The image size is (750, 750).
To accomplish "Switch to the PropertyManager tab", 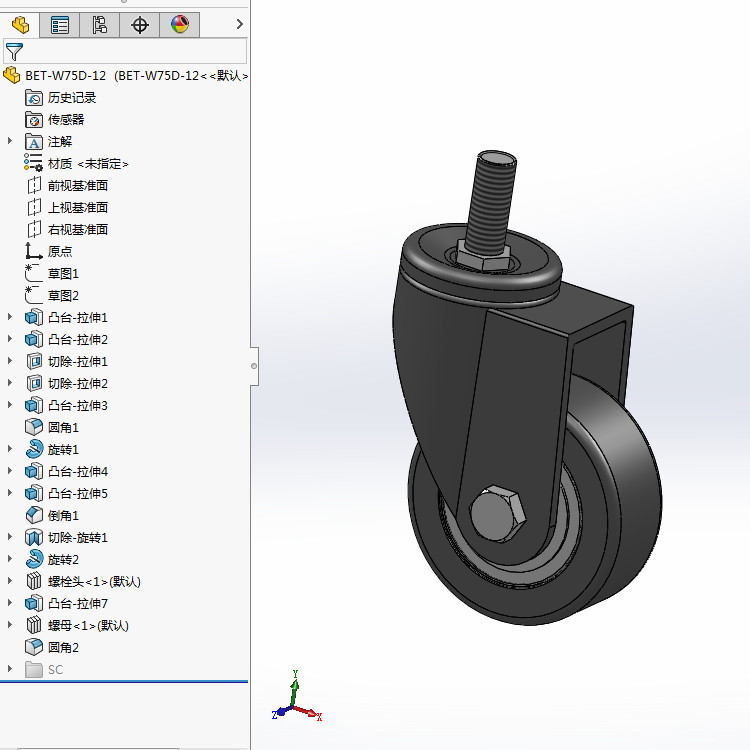I will [x=60, y=24].
